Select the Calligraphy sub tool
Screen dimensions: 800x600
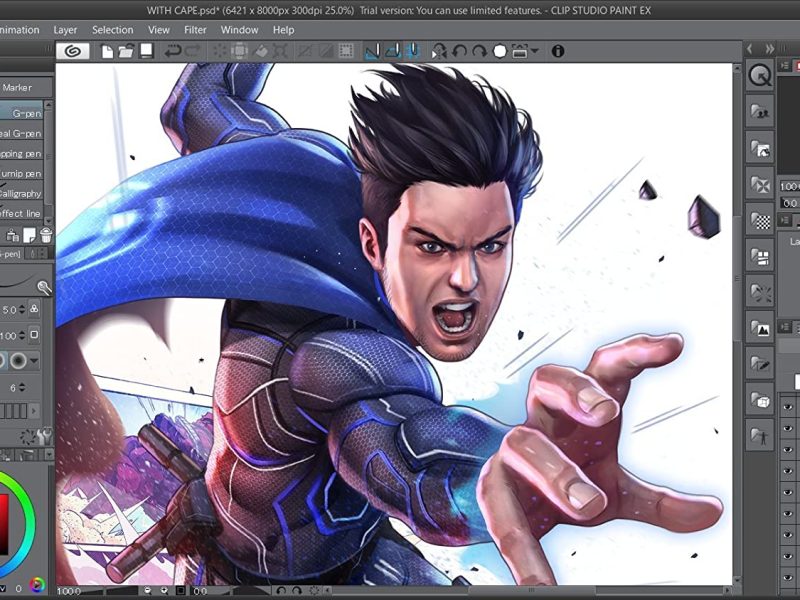tap(22, 193)
